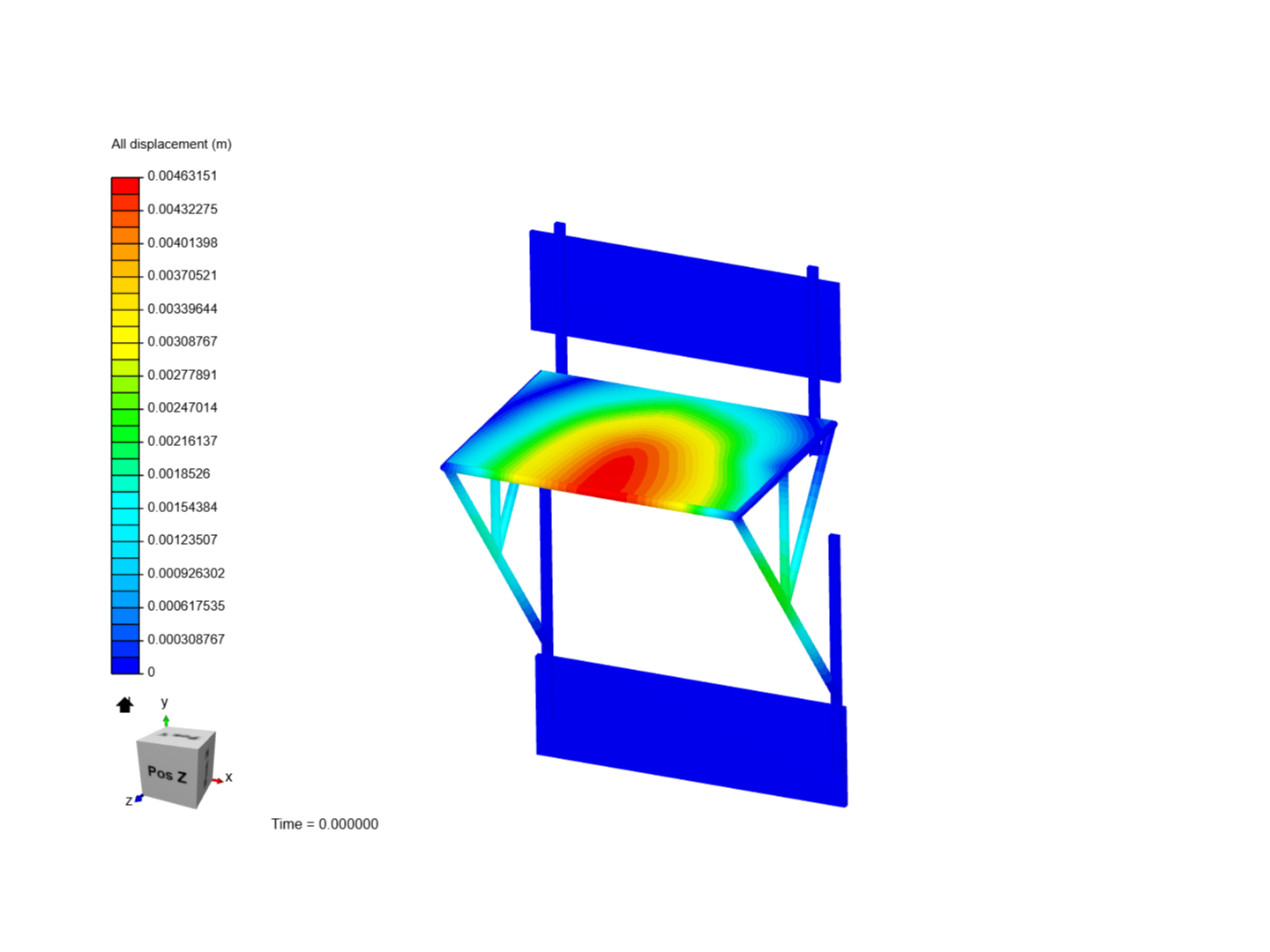Click the 'Time = 0.000000' label
This screenshot has width=1270, height=952.
(325, 824)
